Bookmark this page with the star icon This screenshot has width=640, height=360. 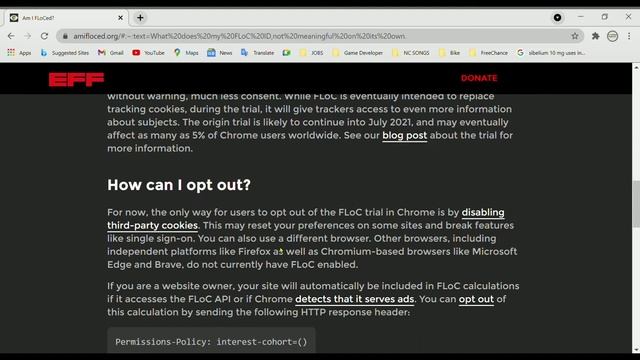[x=575, y=36]
